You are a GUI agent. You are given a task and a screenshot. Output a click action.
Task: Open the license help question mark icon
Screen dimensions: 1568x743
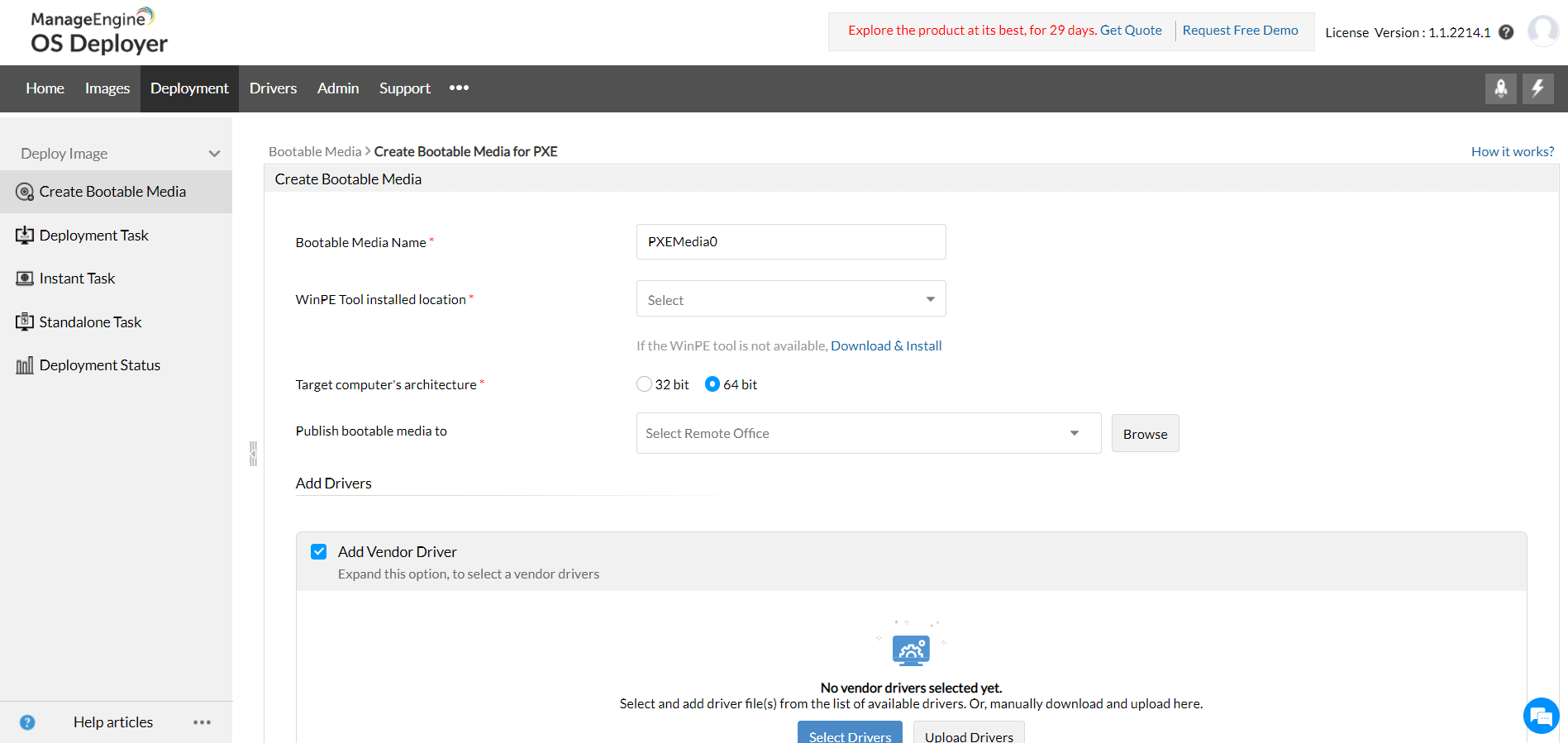click(1506, 32)
